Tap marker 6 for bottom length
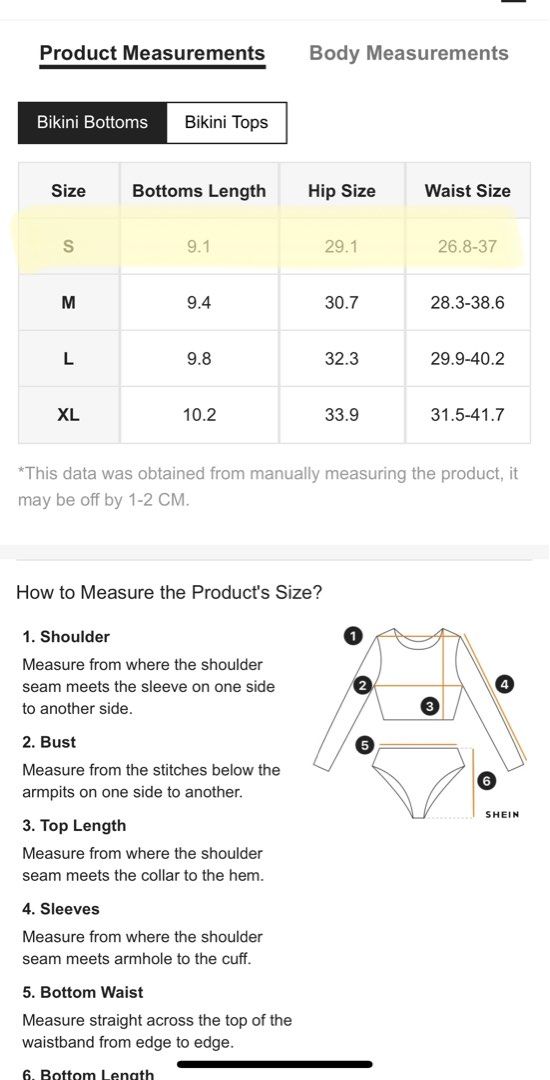550x1080 pixels. (486, 780)
